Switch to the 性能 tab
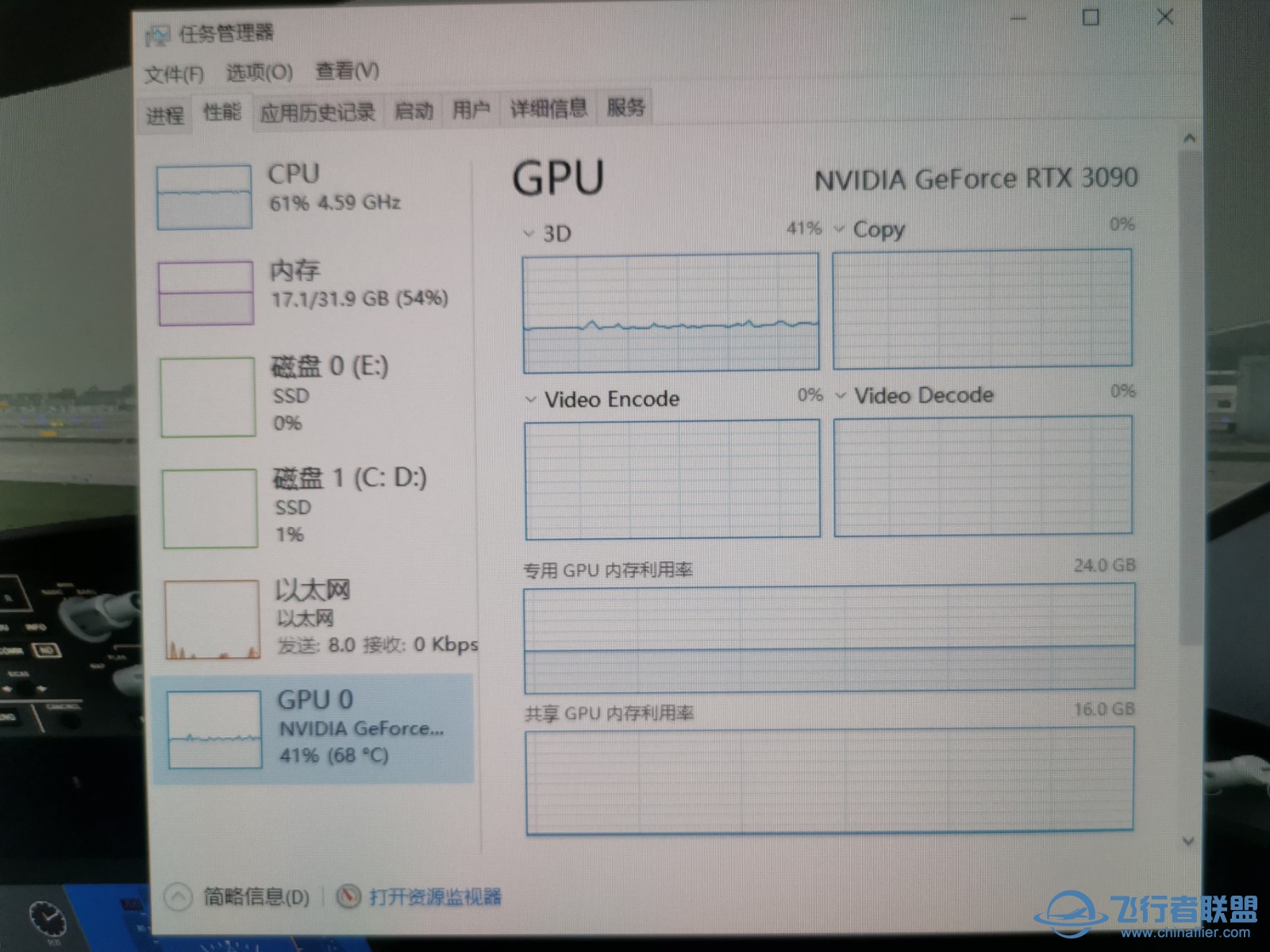The width and height of the screenshot is (1270, 952). click(222, 112)
